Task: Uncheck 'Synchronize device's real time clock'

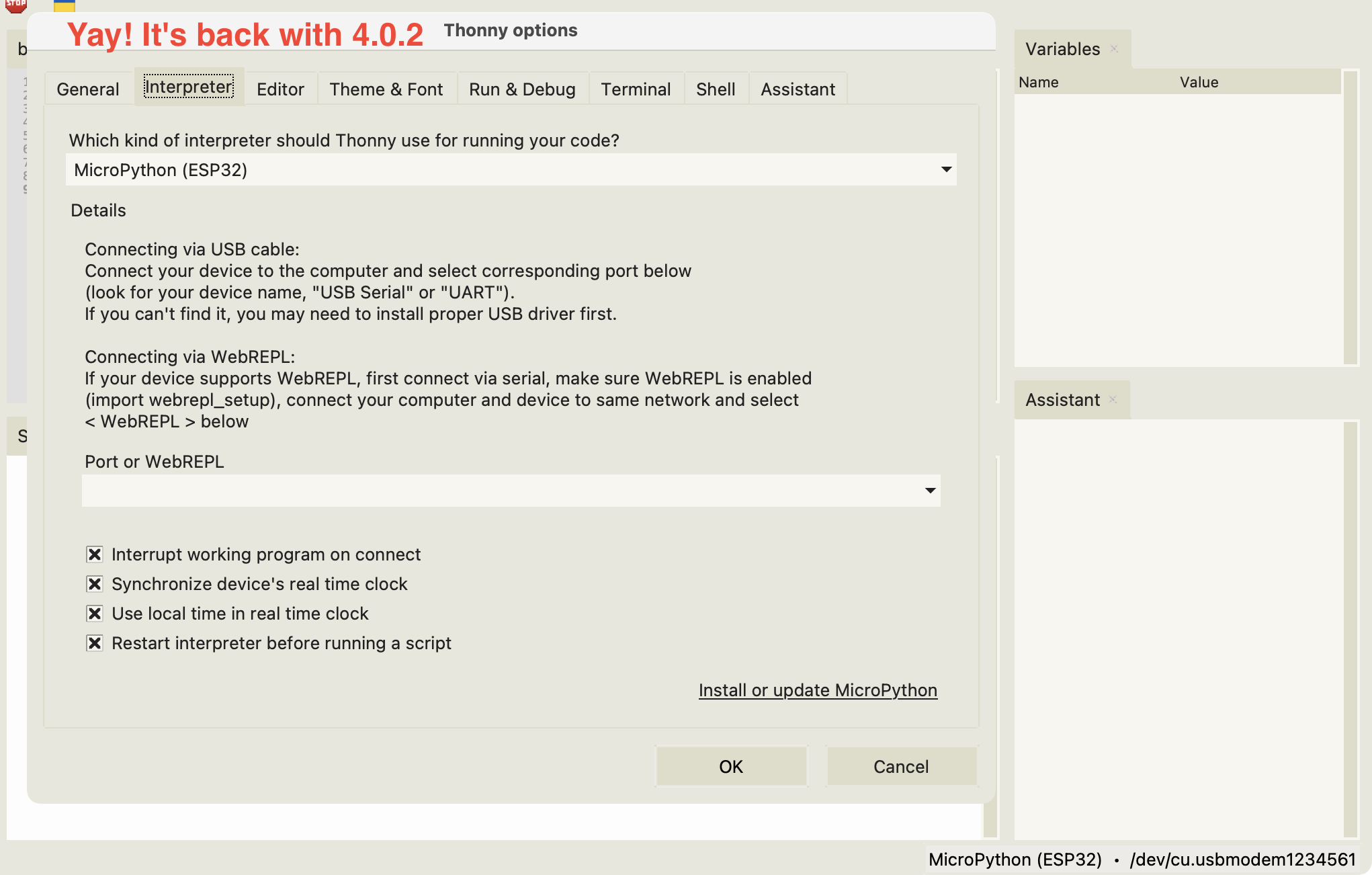Action: coord(94,583)
